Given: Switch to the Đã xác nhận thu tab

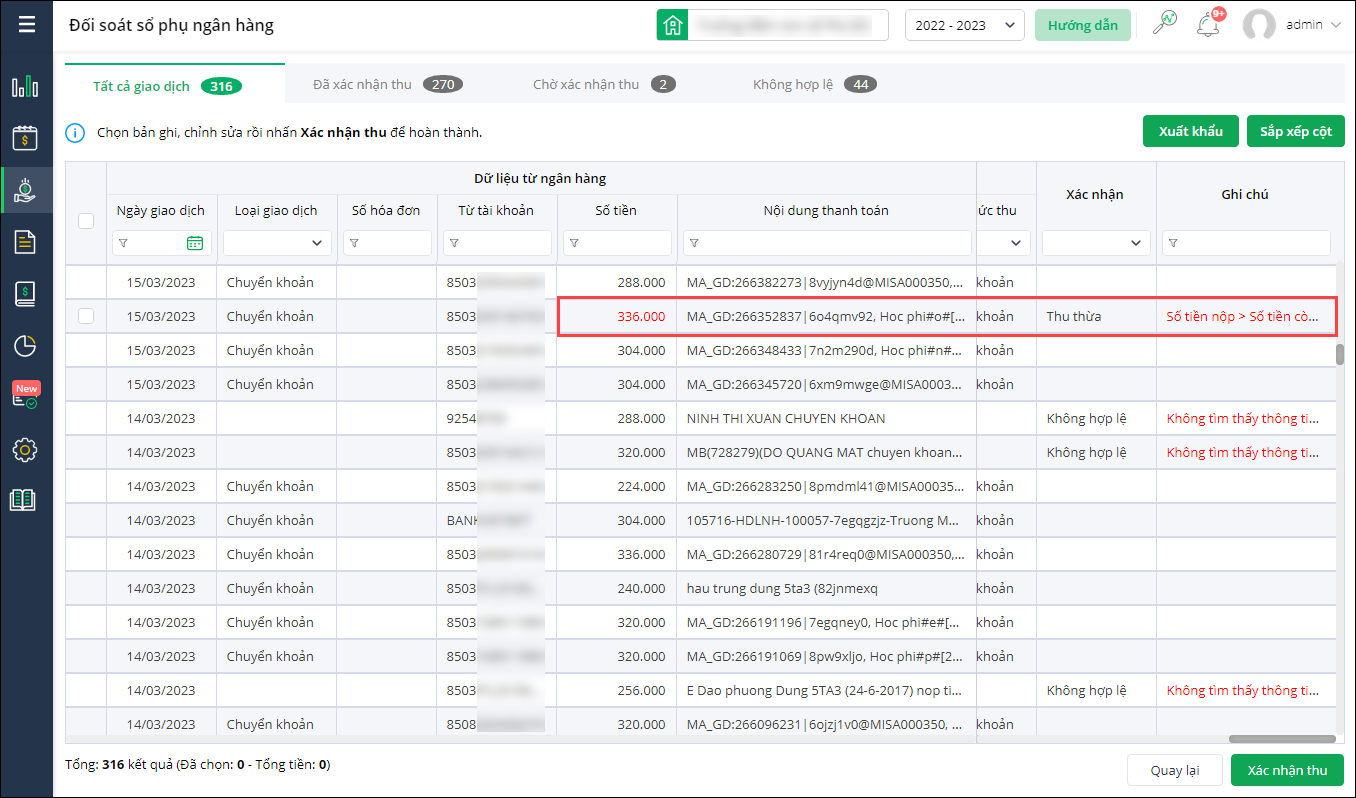Looking at the screenshot, I should click(385, 85).
